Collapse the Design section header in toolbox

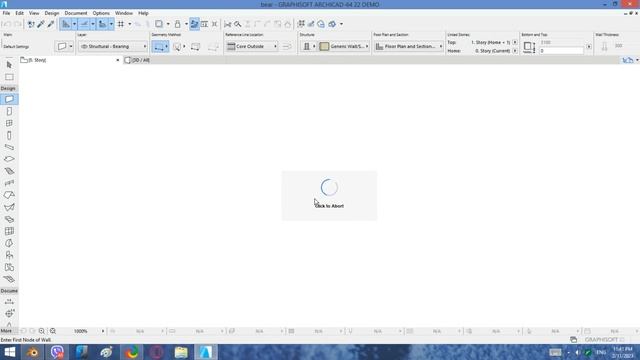pos(8,89)
